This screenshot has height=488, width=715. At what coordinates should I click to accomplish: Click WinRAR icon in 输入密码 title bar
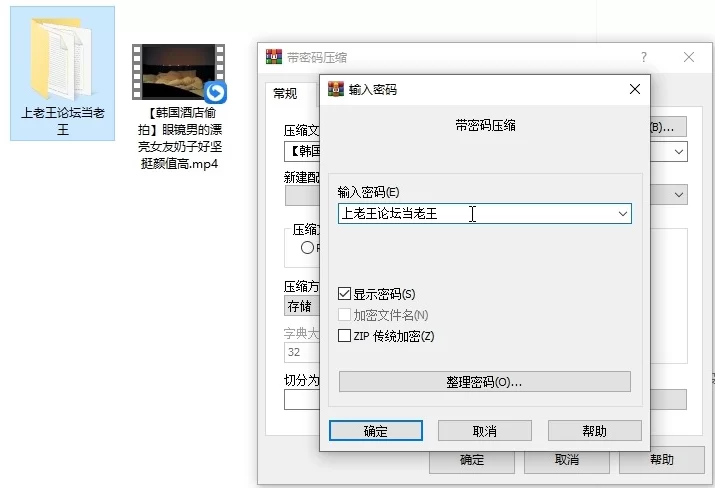point(336,89)
